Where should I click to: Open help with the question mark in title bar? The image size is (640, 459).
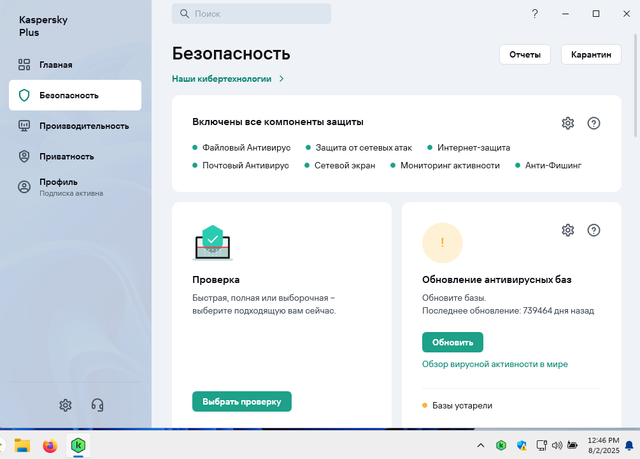coord(535,14)
